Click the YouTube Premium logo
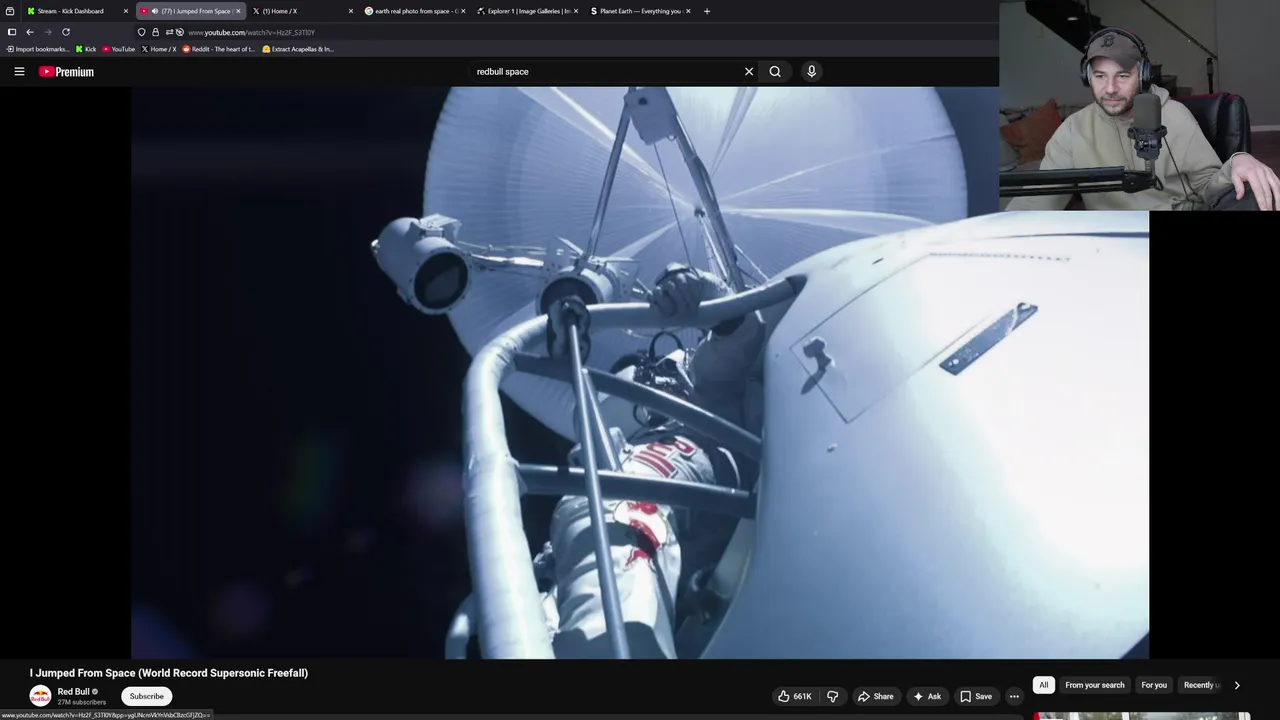This screenshot has width=1280, height=720. [66, 71]
